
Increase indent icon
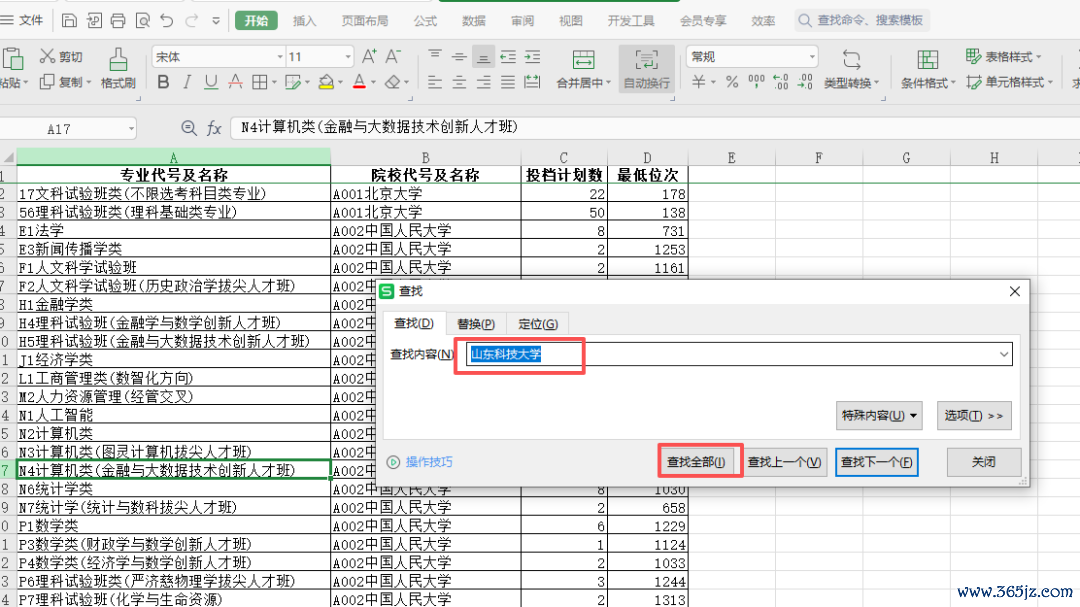point(532,56)
